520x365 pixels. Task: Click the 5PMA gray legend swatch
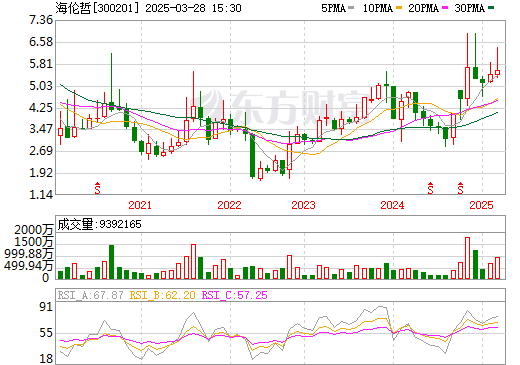click(x=351, y=8)
